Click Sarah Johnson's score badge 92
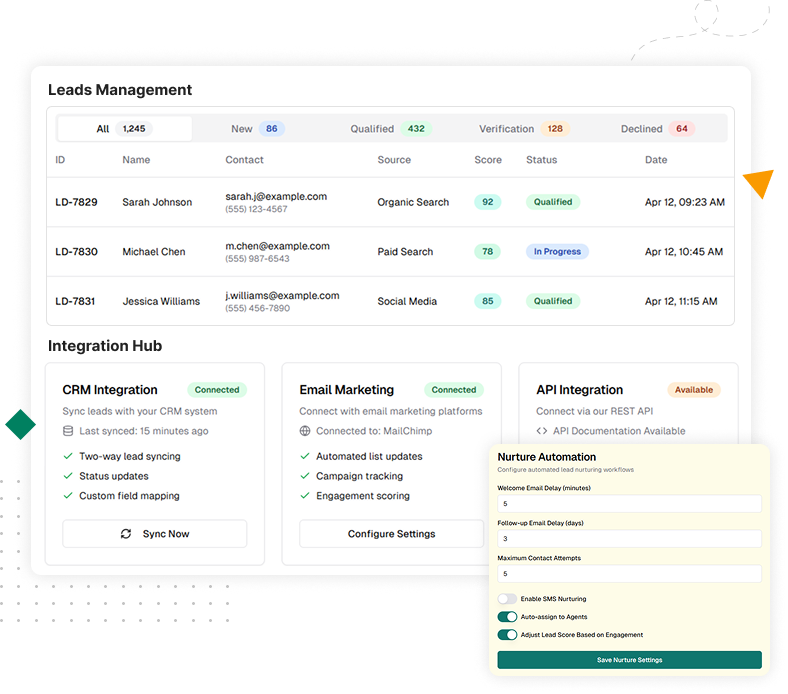The image size is (788, 694). point(488,203)
